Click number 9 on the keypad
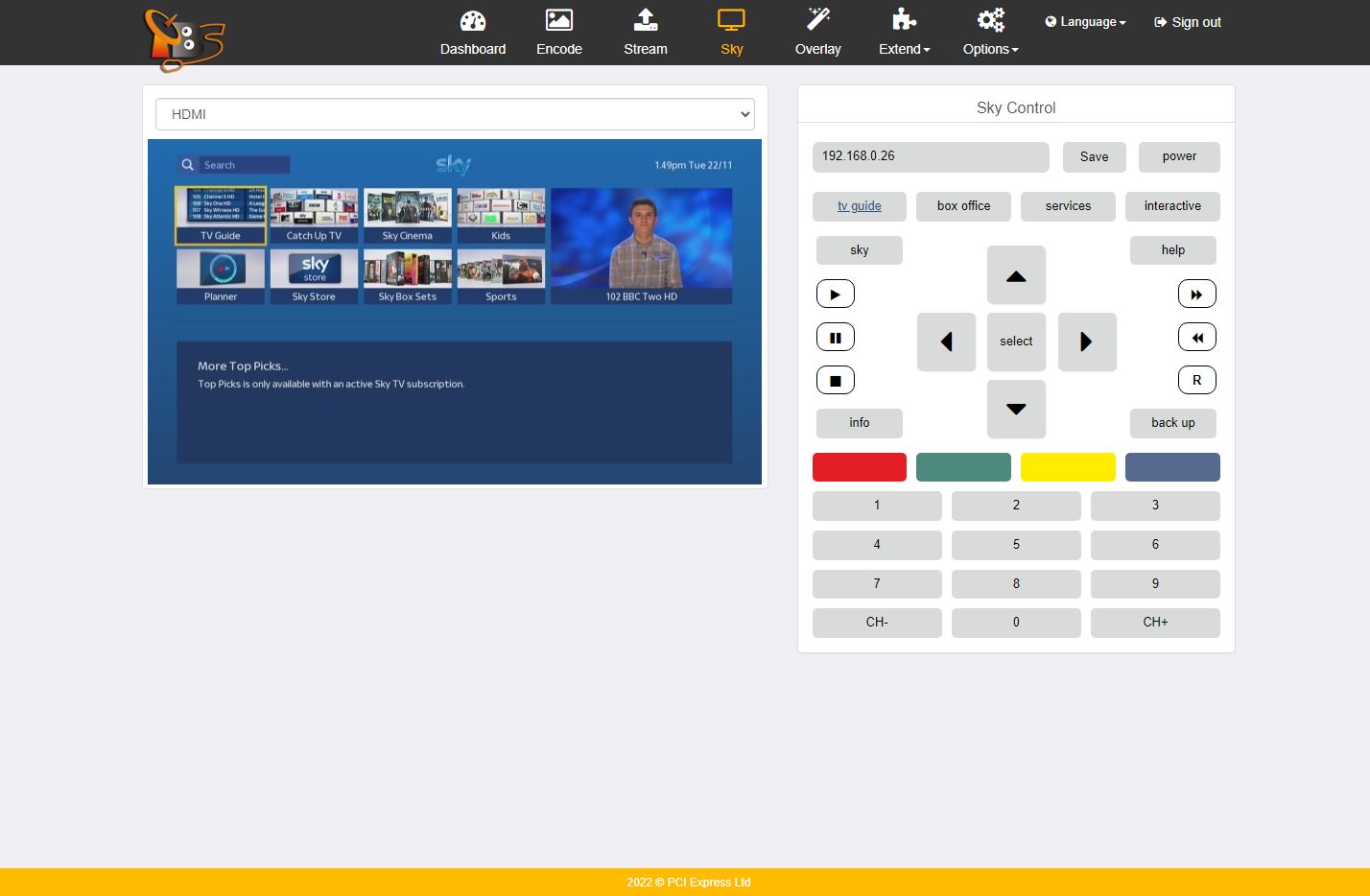 pos(1155,584)
